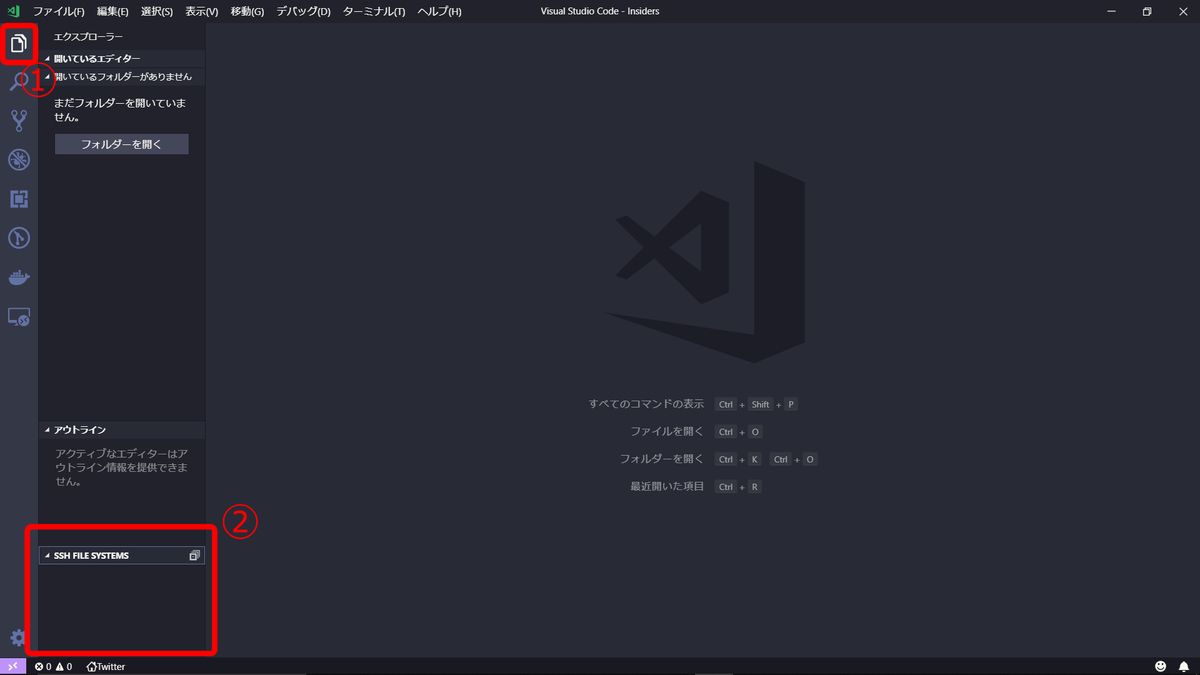The image size is (1200, 675).
Task: Click the collapse-all icon in SSH FILE SYSTEMS
Action: coord(195,555)
